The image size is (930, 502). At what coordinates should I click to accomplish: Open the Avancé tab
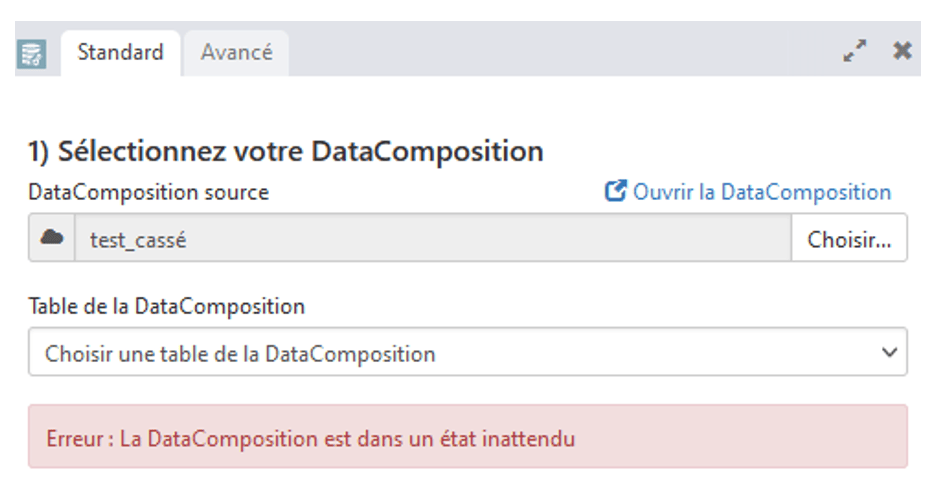[x=237, y=53]
